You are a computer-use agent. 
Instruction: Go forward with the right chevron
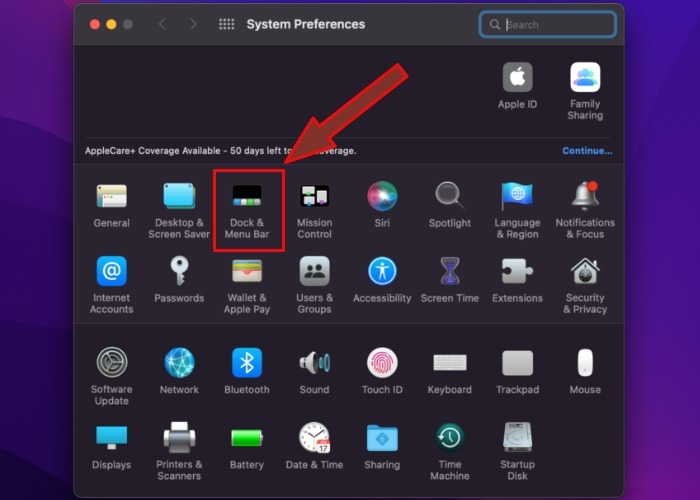click(x=193, y=24)
